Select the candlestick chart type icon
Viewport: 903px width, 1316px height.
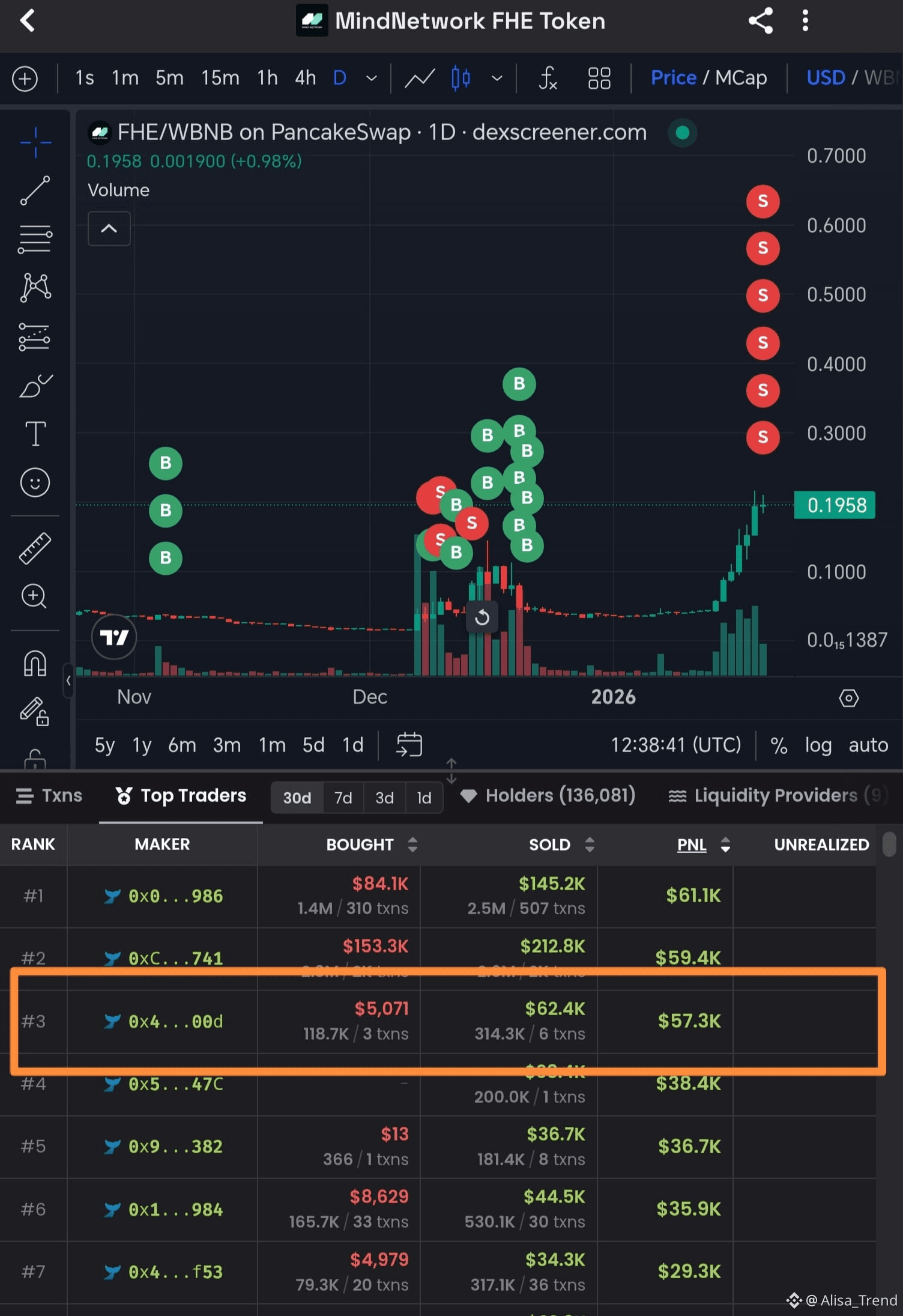click(461, 78)
